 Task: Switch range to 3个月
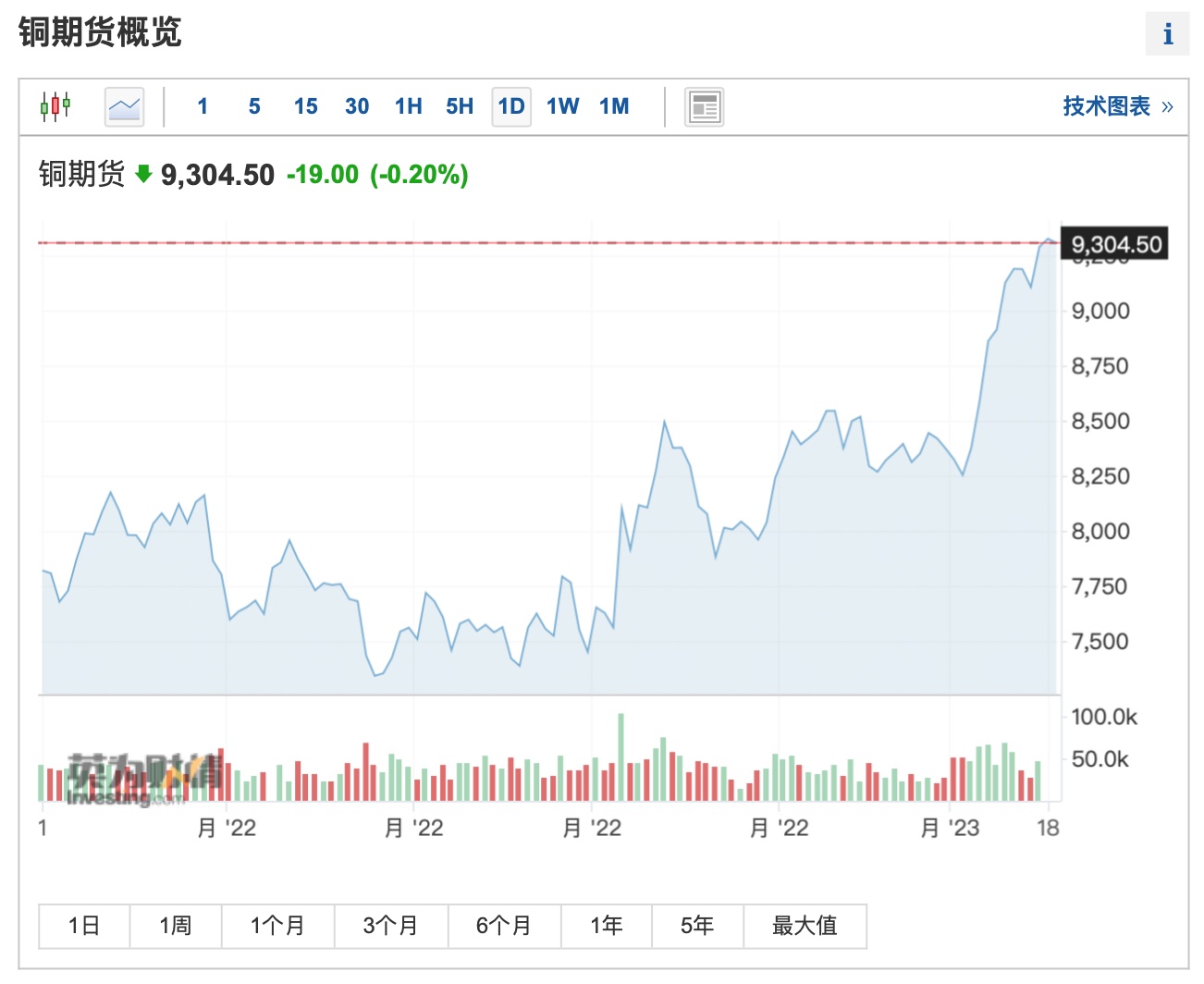pos(390,926)
